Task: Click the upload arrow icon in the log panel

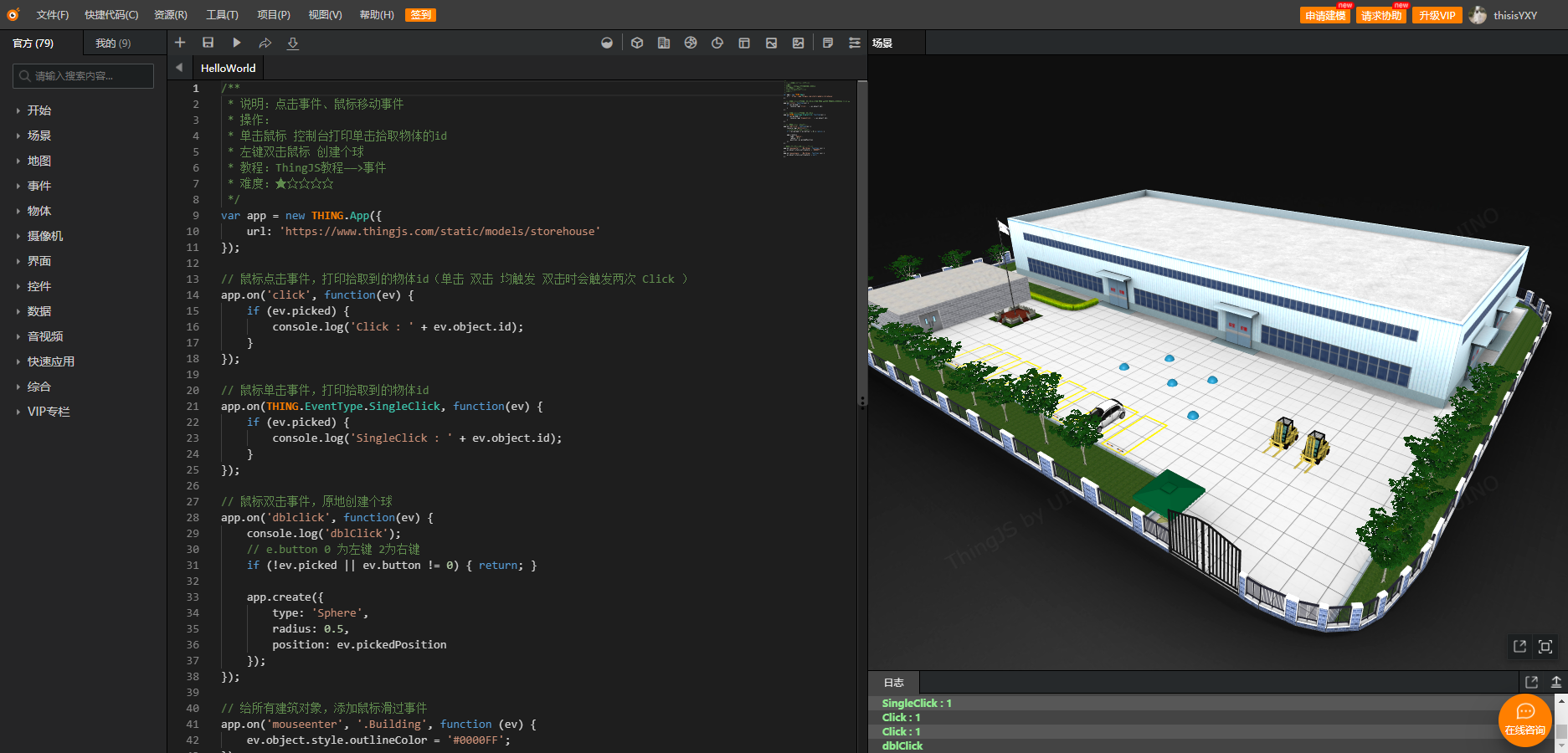Action: pos(1556,682)
